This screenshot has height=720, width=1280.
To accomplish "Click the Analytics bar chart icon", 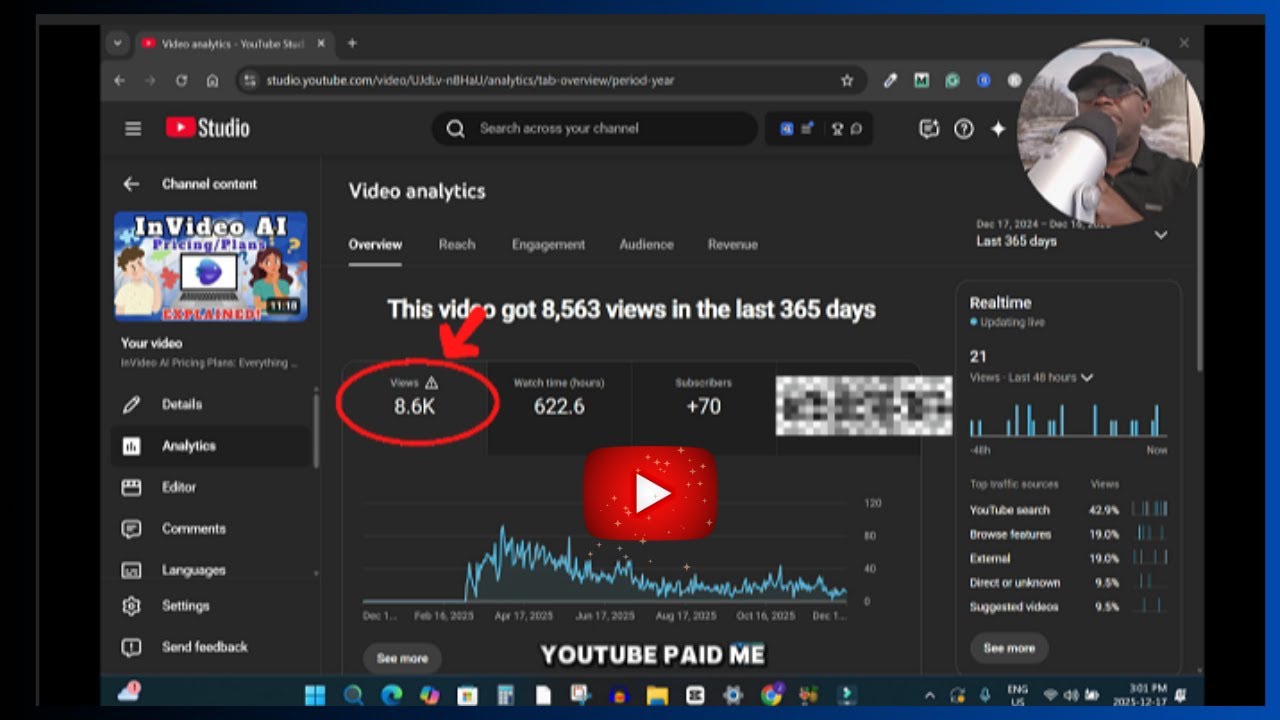I will click(131, 446).
